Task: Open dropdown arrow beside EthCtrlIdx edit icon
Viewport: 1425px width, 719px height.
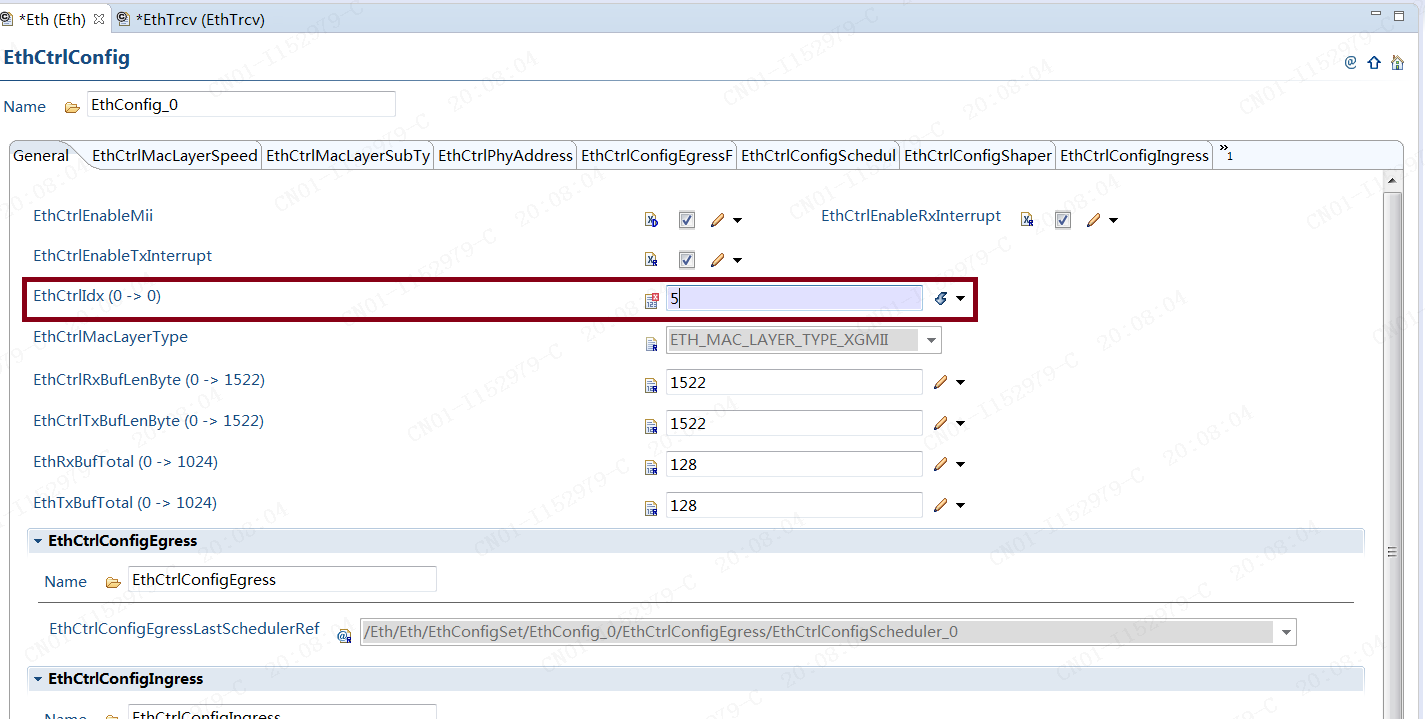Action: [x=961, y=299]
